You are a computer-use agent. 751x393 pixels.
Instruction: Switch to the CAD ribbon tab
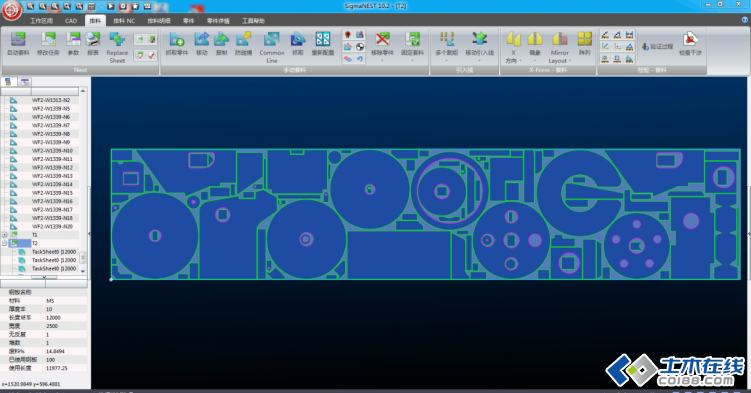(x=71, y=21)
